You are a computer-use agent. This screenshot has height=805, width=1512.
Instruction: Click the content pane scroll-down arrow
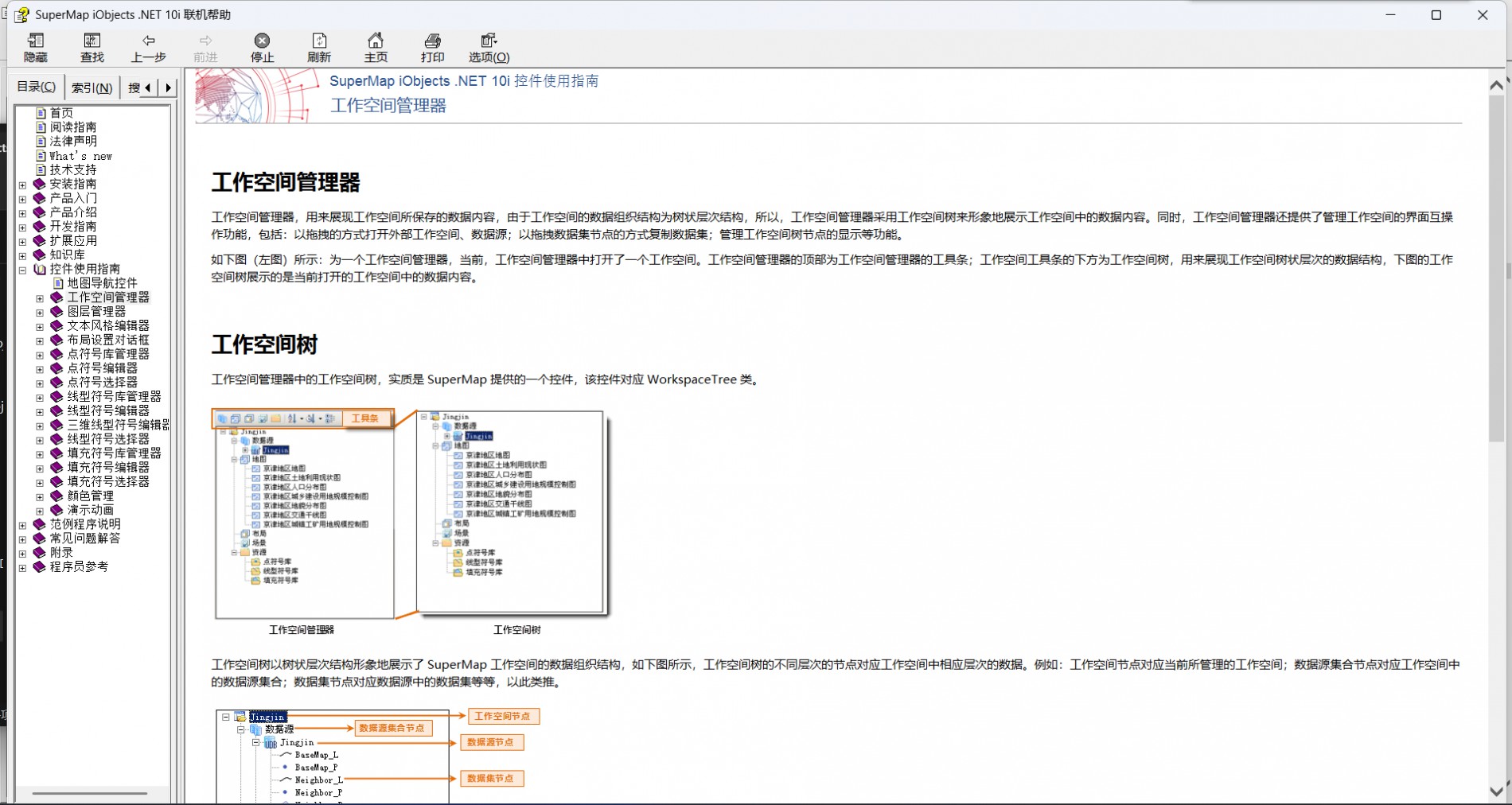[x=1496, y=791]
